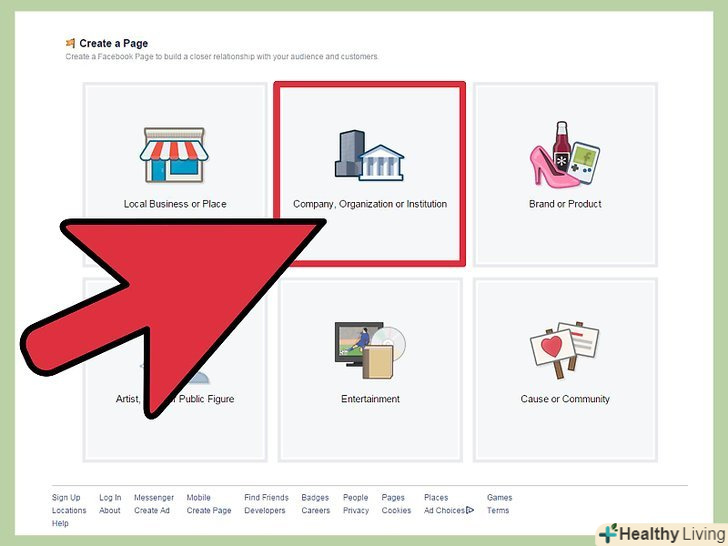Open the Terms footer link
728x546 pixels.
pyautogui.click(x=498, y=510)
